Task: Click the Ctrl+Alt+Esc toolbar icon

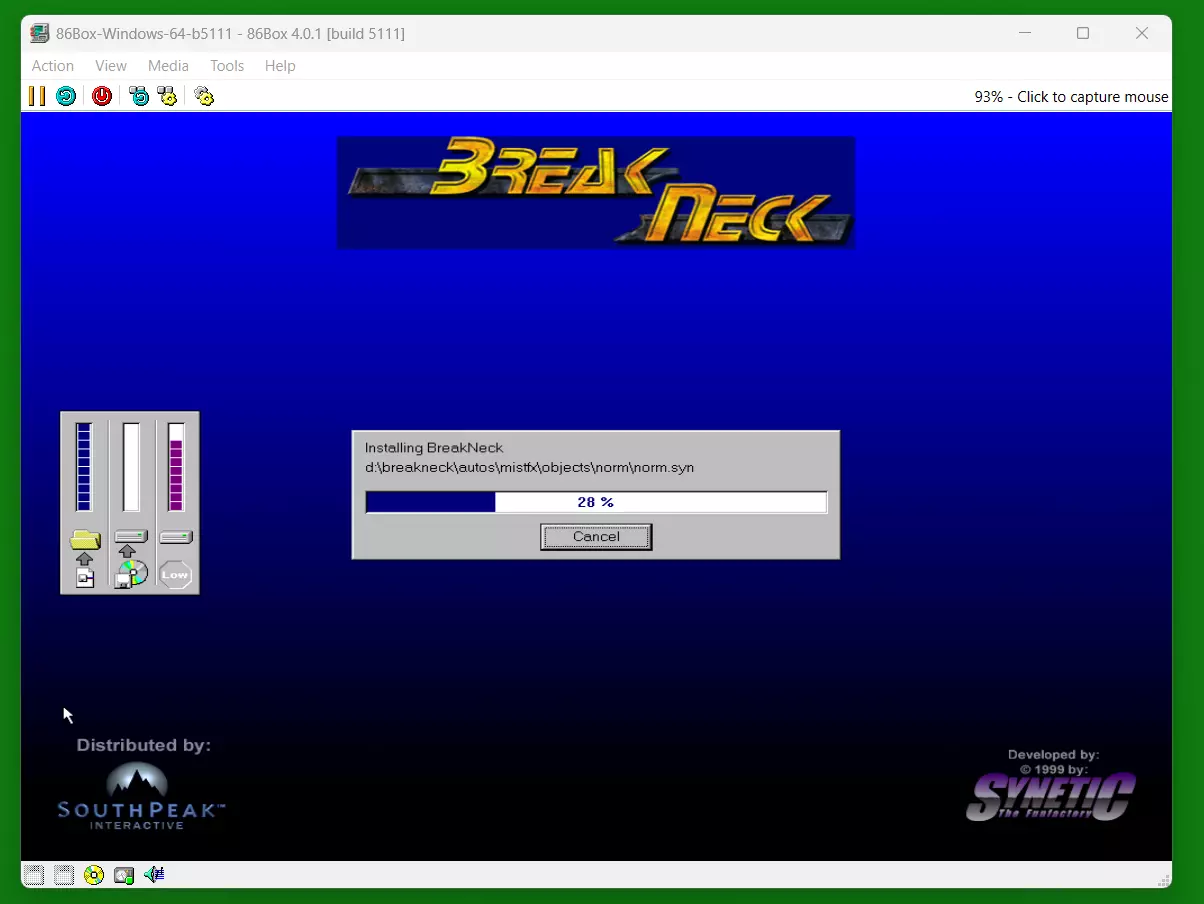Action: click(167, 96)
